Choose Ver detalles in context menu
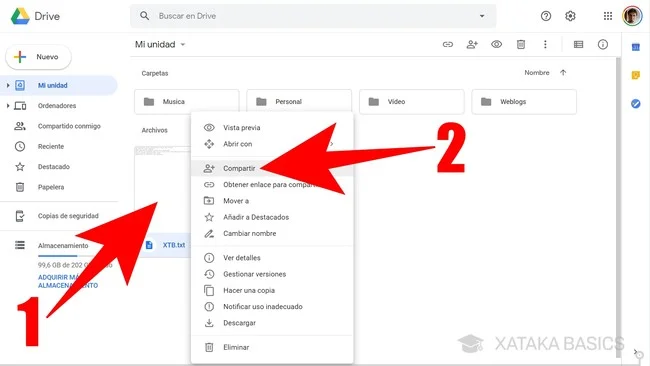This screenshot has height=366, width=650. tap(272, 258)
